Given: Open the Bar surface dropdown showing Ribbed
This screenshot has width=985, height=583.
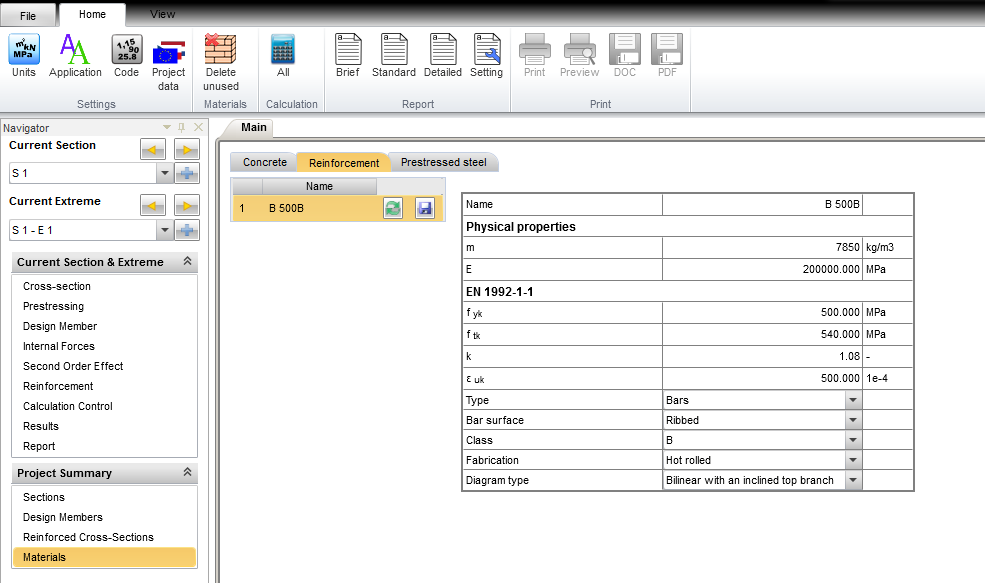Looking at the screenshot, I should coord(853,419).
